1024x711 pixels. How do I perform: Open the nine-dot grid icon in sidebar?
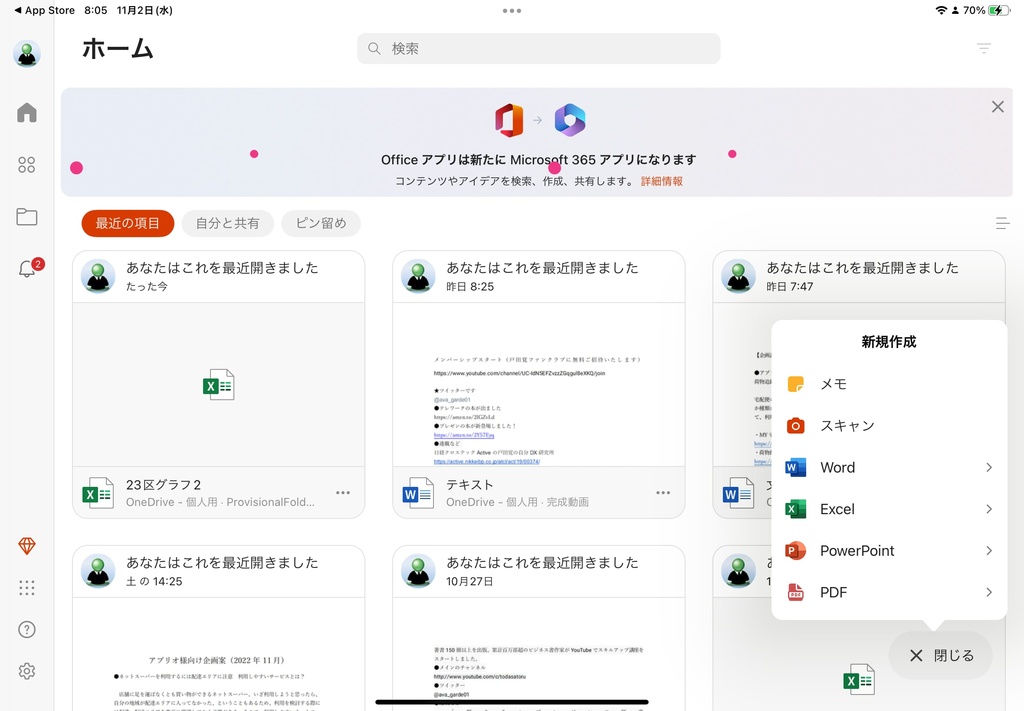point(27,588)
